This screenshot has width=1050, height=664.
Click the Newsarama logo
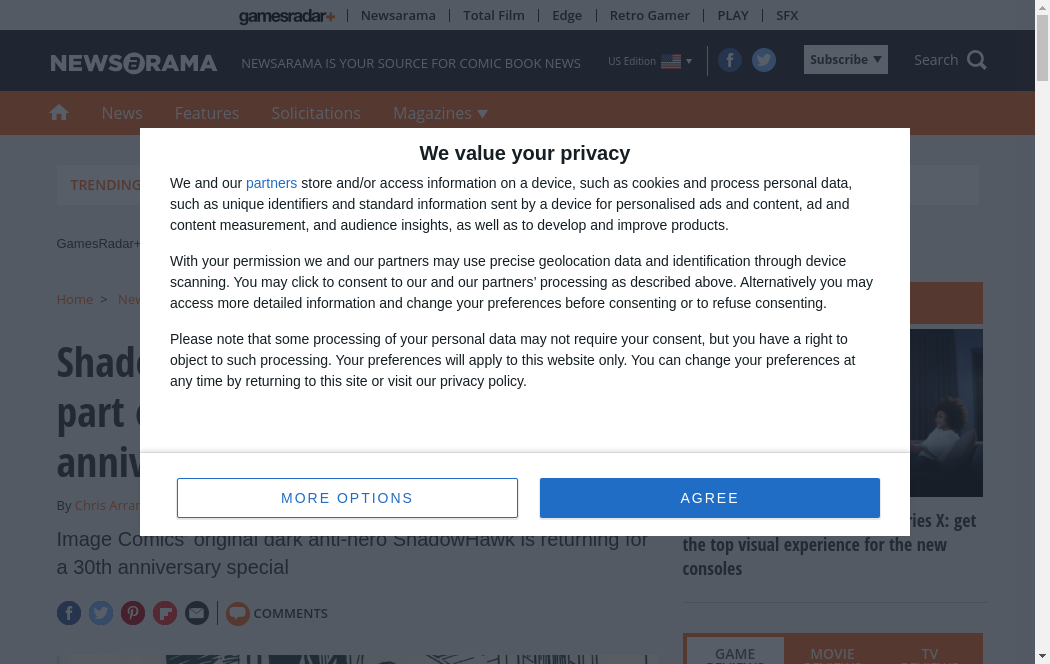coord(134,63)
